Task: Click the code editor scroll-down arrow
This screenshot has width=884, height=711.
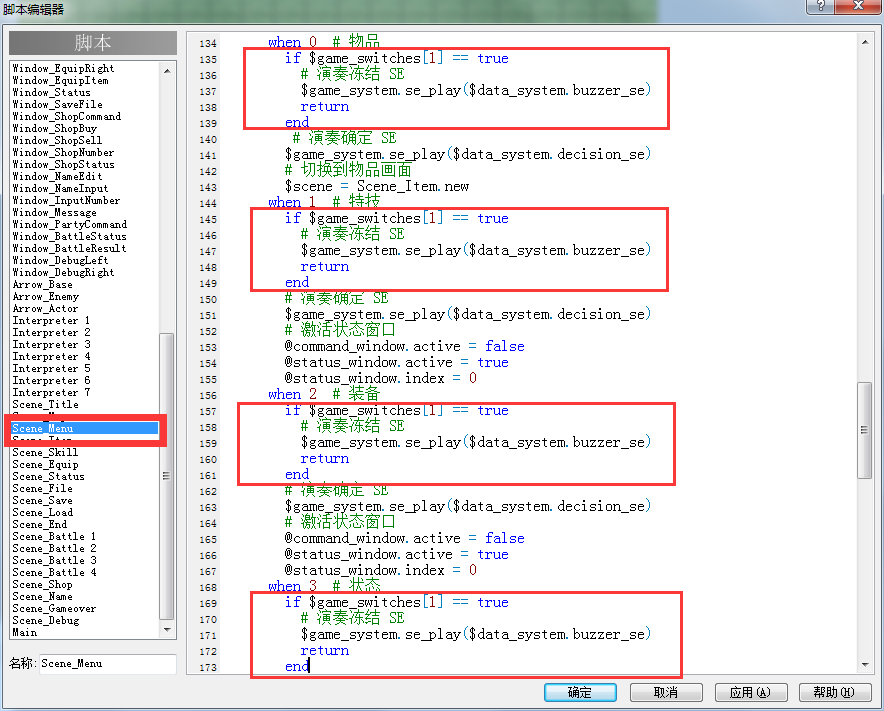Action: coord(865,665)
